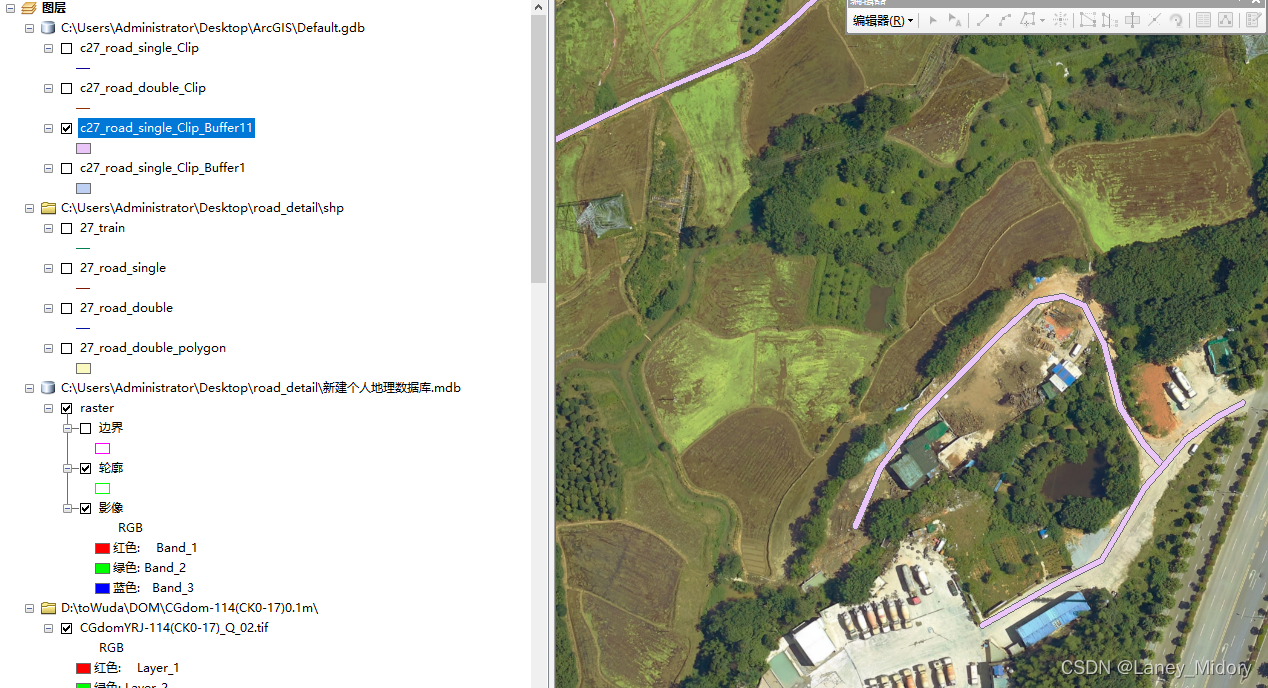The height and width of the screenshot is (688, 1268).
Task: Click the road_detail shp folder icon
Action: [48, 208]
